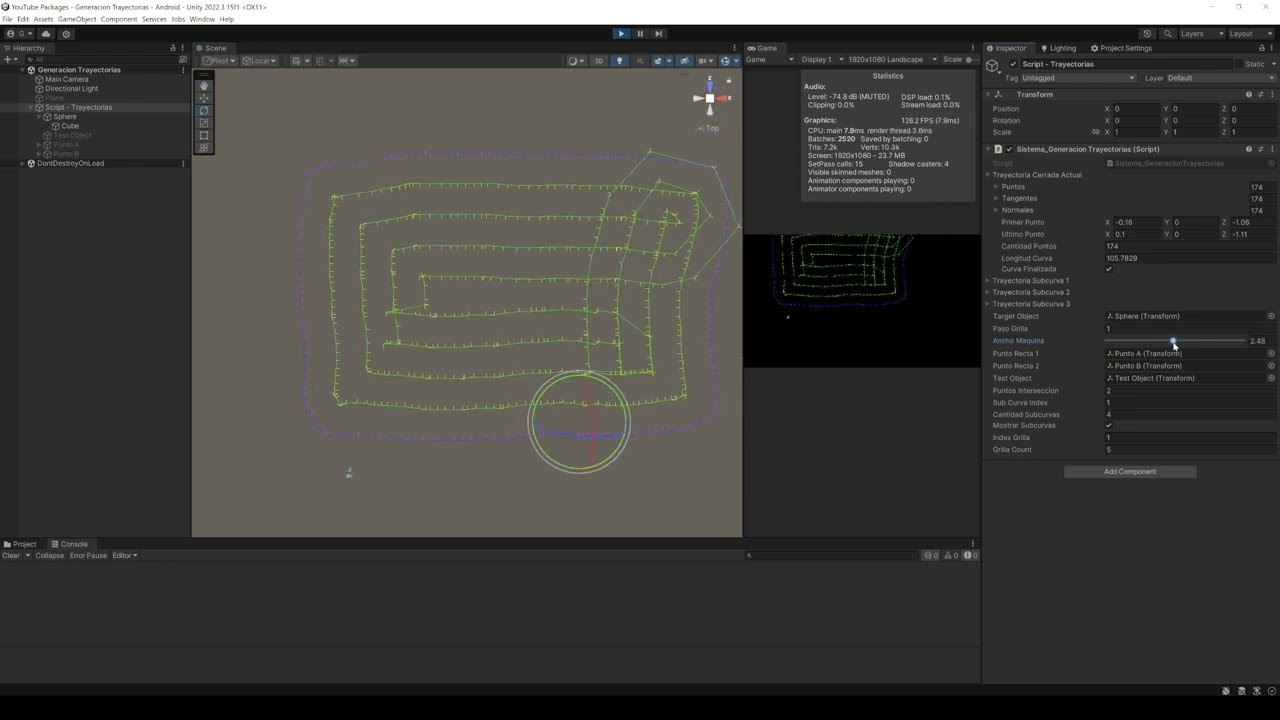Click the global search magnifier icon
This screenshot has width=1280, height=720.
click(x=1167, y=33)
